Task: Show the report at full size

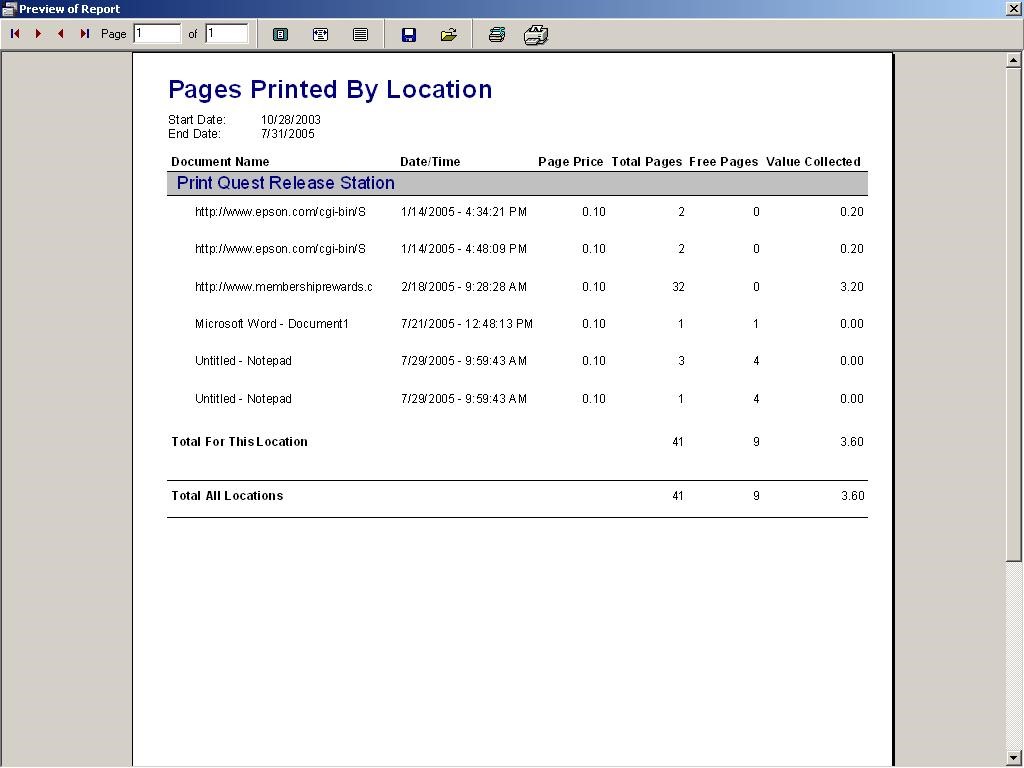Action: click(360, 34)
